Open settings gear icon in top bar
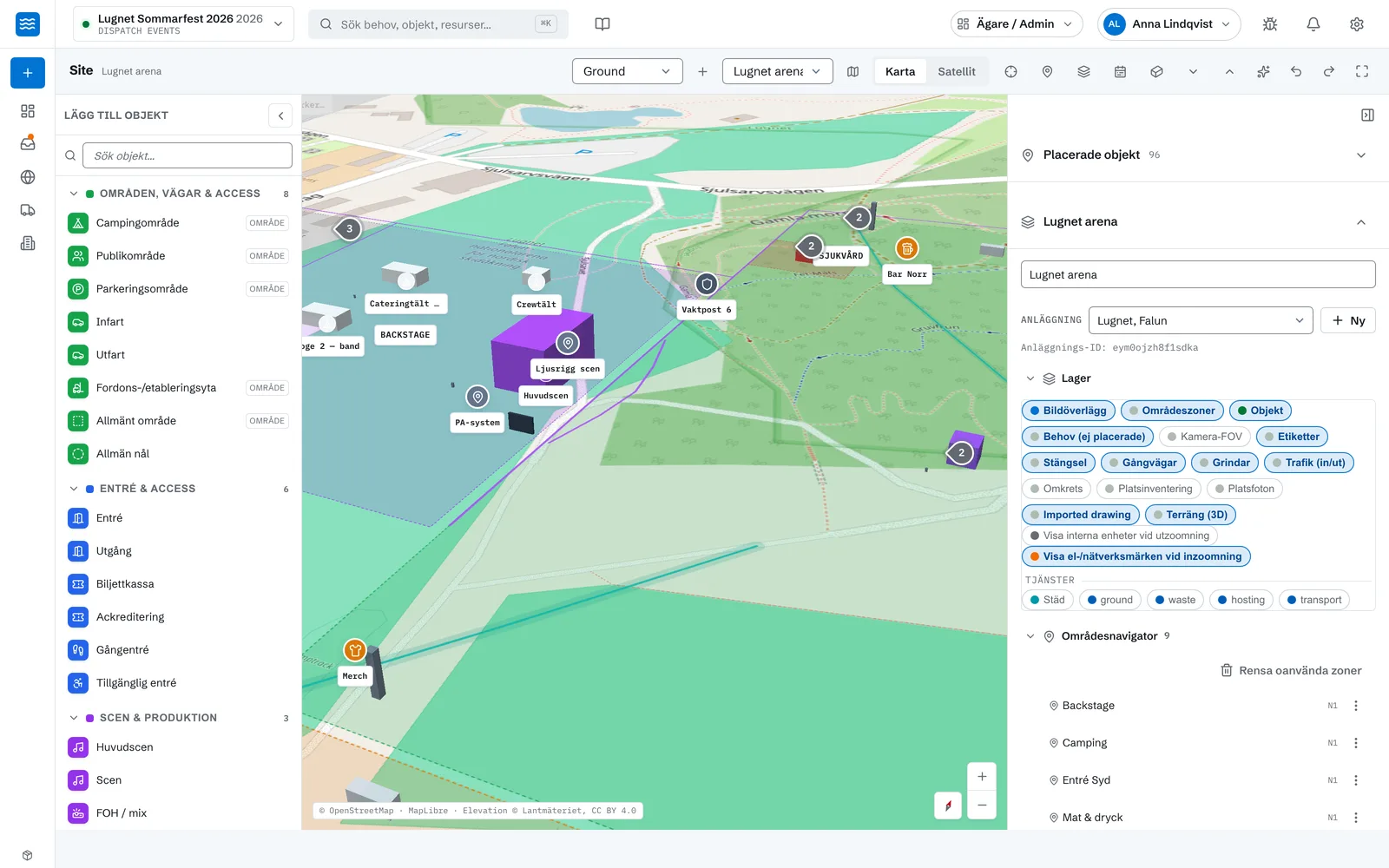Screen dimensions: 1389x868 (1357, 24)
